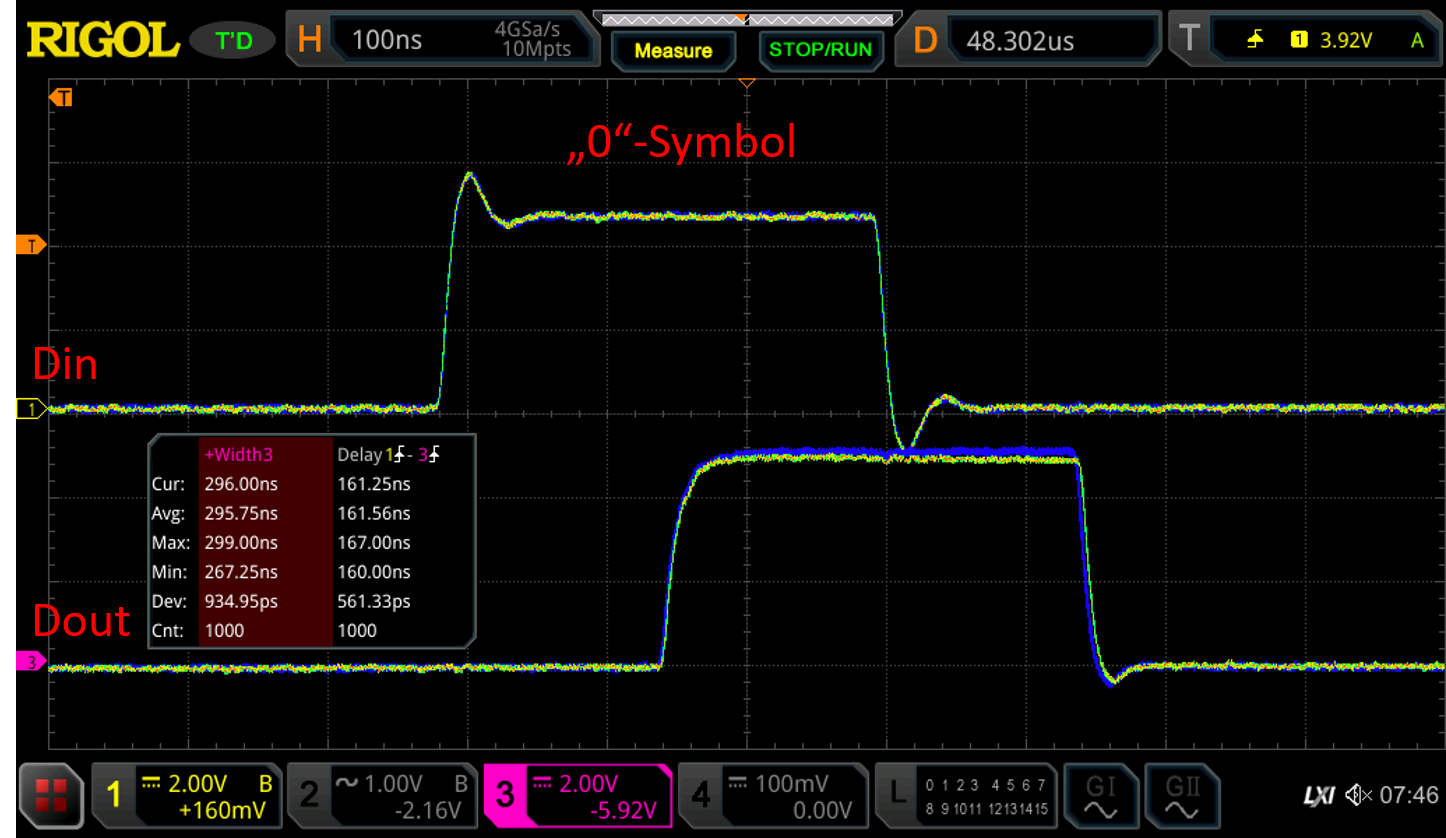The width and height of the screenshot is (1446, 838).
Task: Open horizontal timebase 100ns setting
Action: click(x=438, y=40)
